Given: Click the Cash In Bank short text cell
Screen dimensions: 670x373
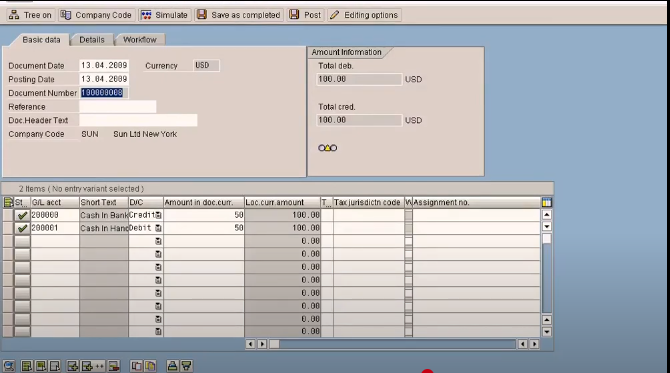Looking at the screenshot, I should (104, 215).
